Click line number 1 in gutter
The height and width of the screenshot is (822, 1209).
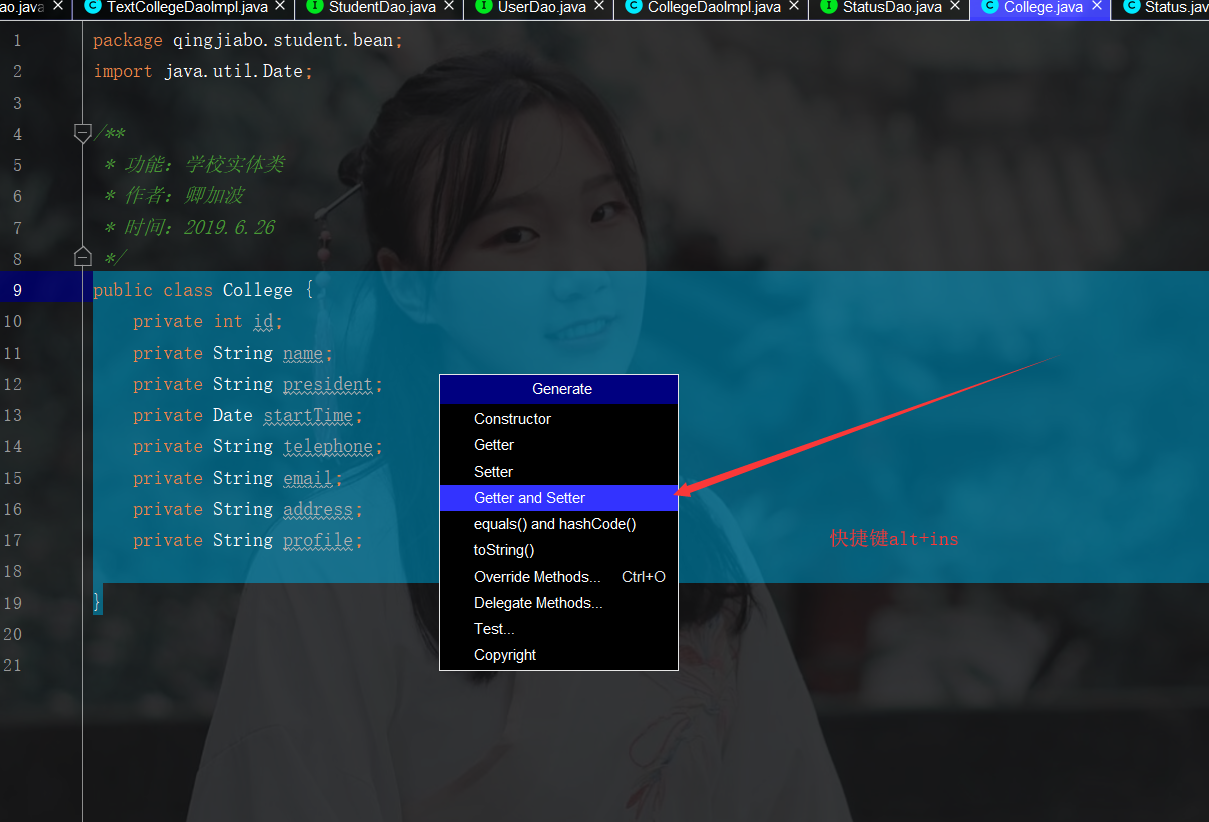[x=17, y=41]
